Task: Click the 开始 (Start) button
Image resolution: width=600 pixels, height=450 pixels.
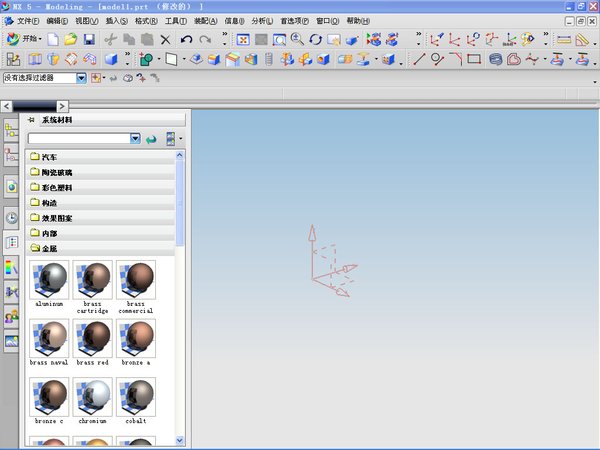Action: 24,39
